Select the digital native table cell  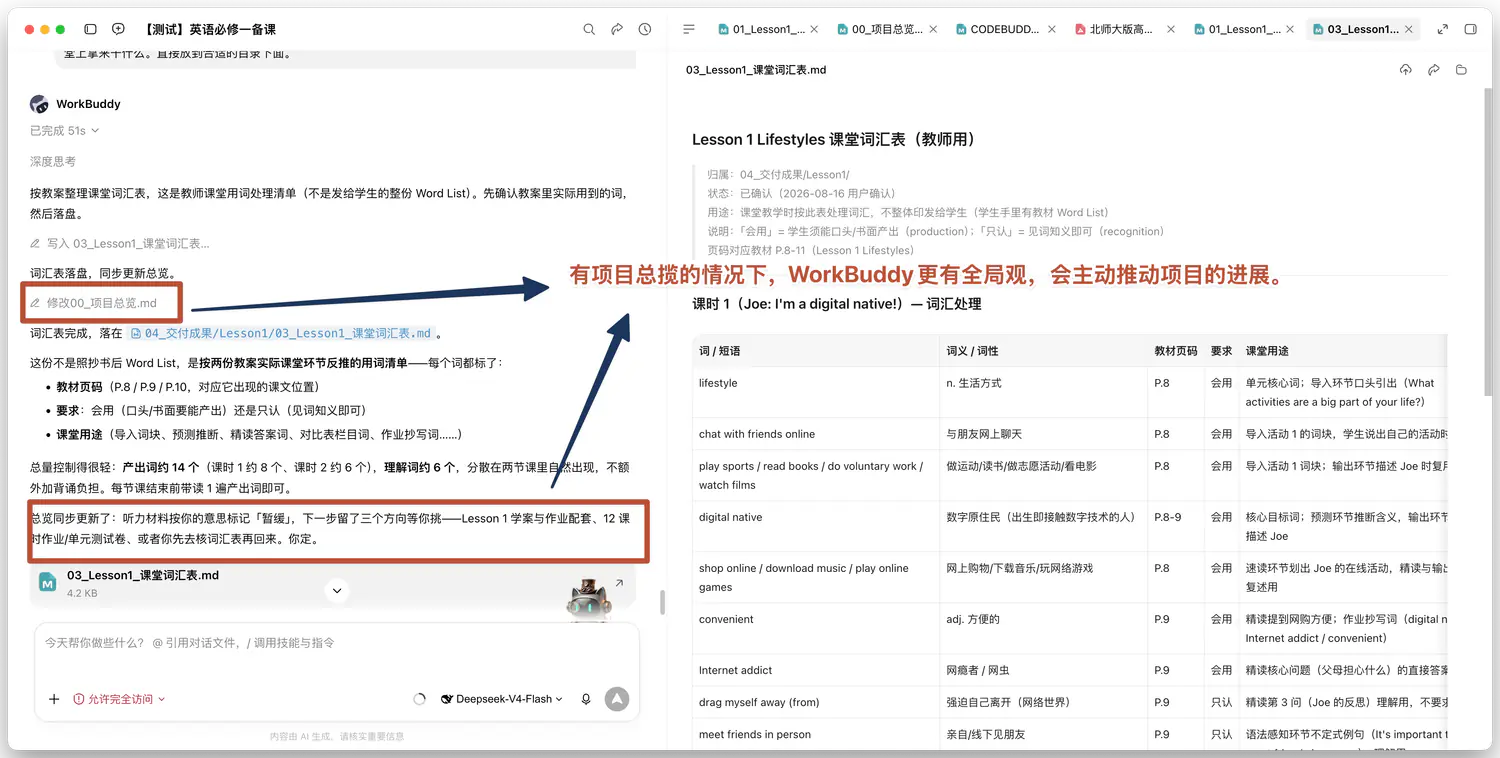tap(815, 526)
